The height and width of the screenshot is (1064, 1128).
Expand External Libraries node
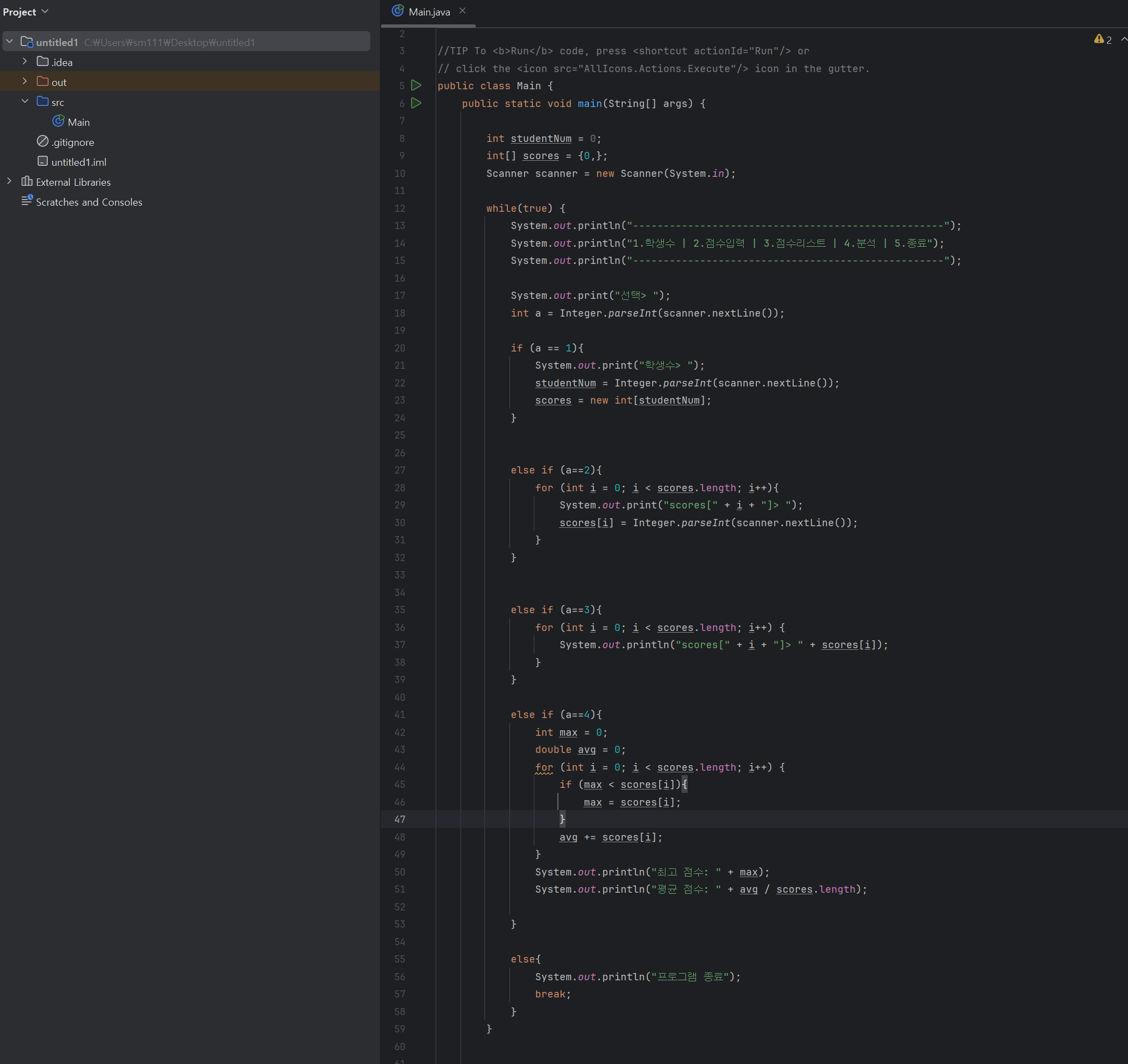coord(9,181)
